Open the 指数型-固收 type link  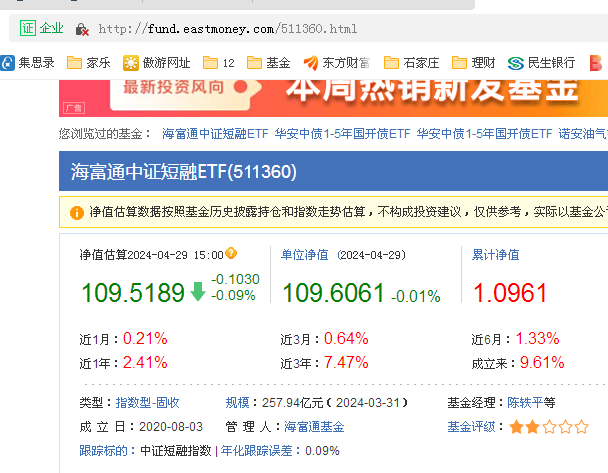click(147, 403)
